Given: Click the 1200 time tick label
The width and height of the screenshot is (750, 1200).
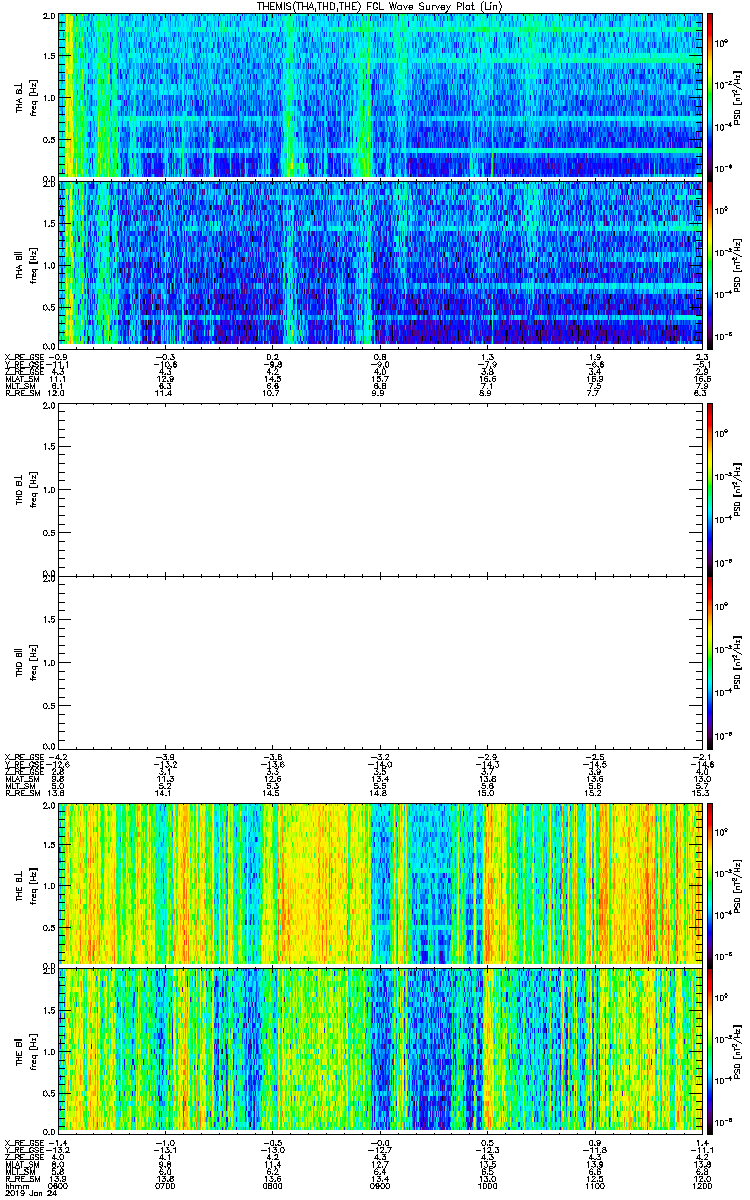Looking at the screenshot, I should pos(701,1185).
